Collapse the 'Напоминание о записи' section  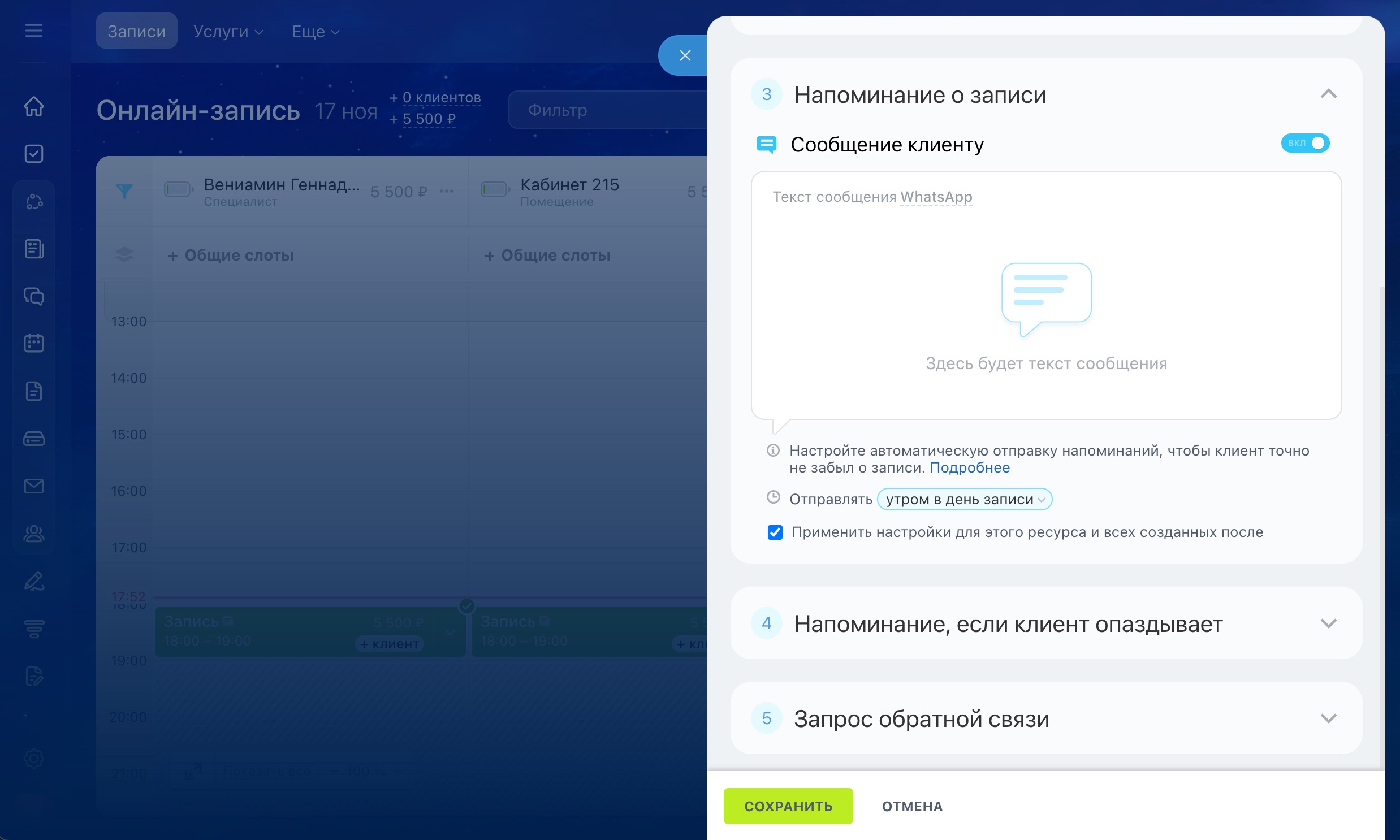click(1328, 94)
